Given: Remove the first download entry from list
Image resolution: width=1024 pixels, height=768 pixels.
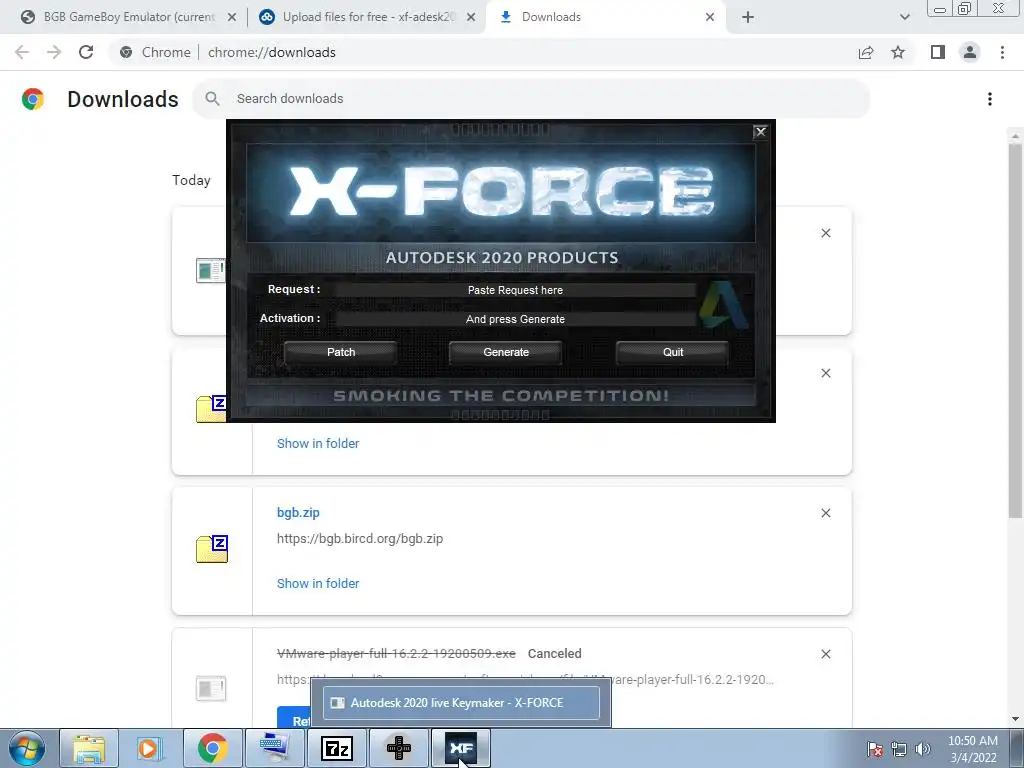Looking at the screenshot, I should pyautogui.click(x=825, y=233).
